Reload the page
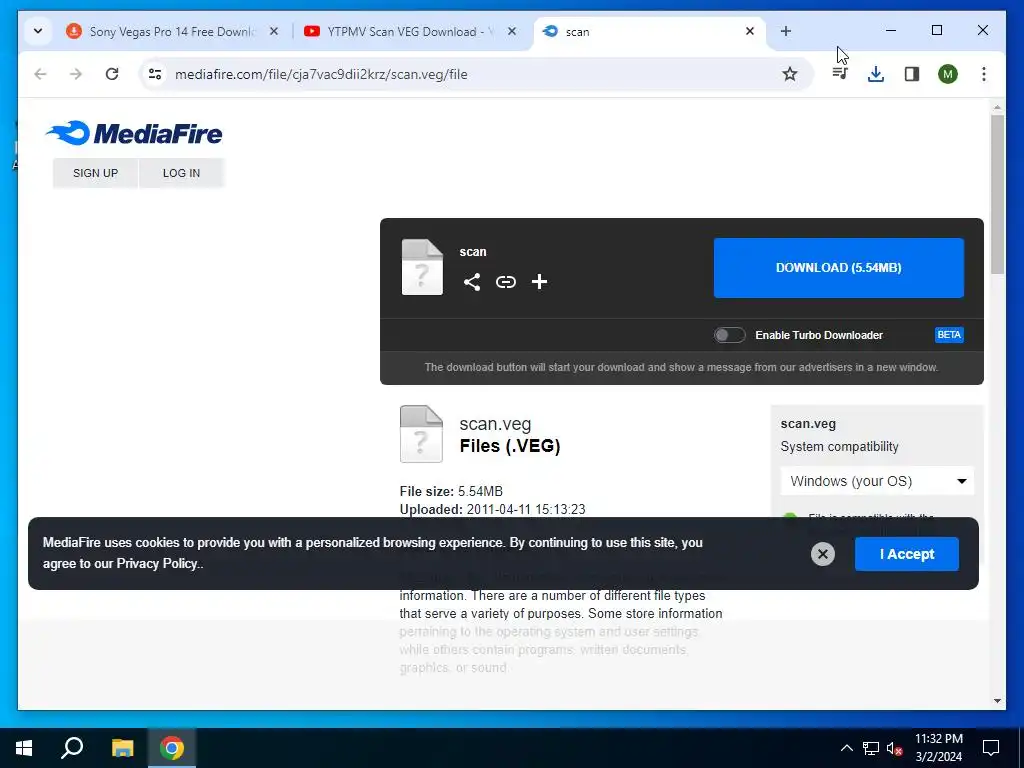Viewport: 1024px width, 768px height. coord(112,74)
